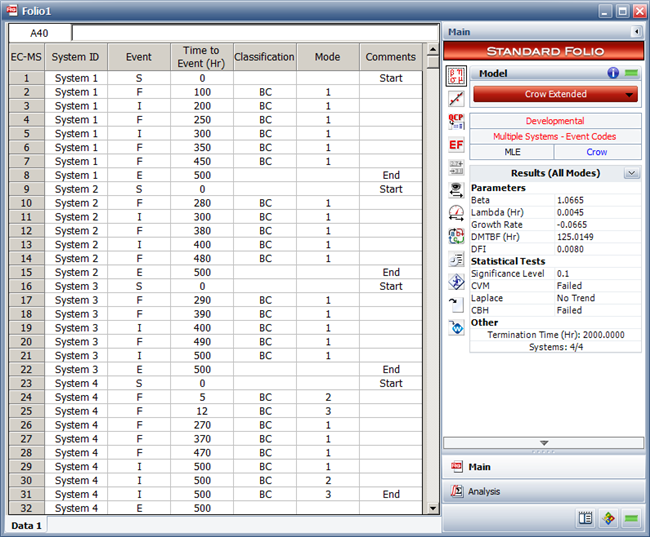Image resolution: width=650 pixels, height=537 pixels.
Task: Switch to the Analysis page
Action: pyautogui.click(x=543, y=491)
